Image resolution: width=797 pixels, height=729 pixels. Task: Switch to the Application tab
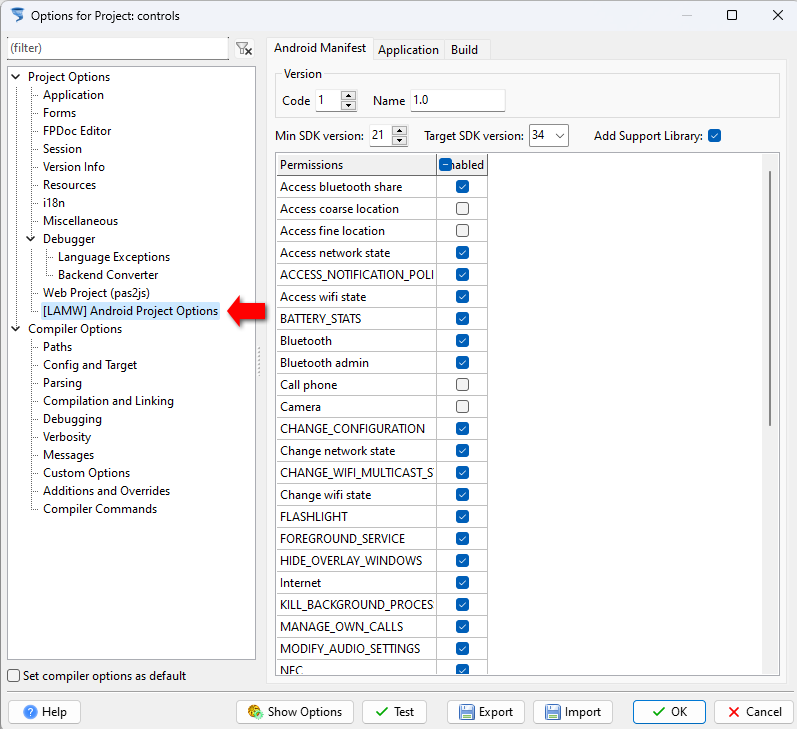click(408, 50)
